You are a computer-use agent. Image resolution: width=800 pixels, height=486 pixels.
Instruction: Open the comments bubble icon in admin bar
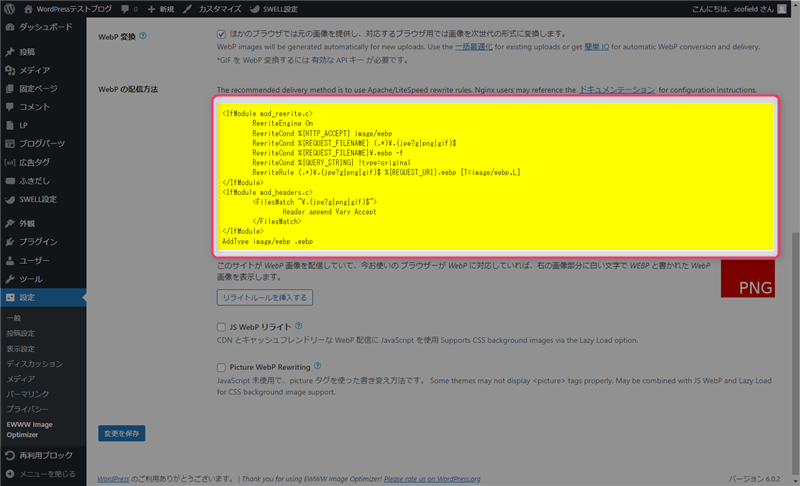[125, 9]
